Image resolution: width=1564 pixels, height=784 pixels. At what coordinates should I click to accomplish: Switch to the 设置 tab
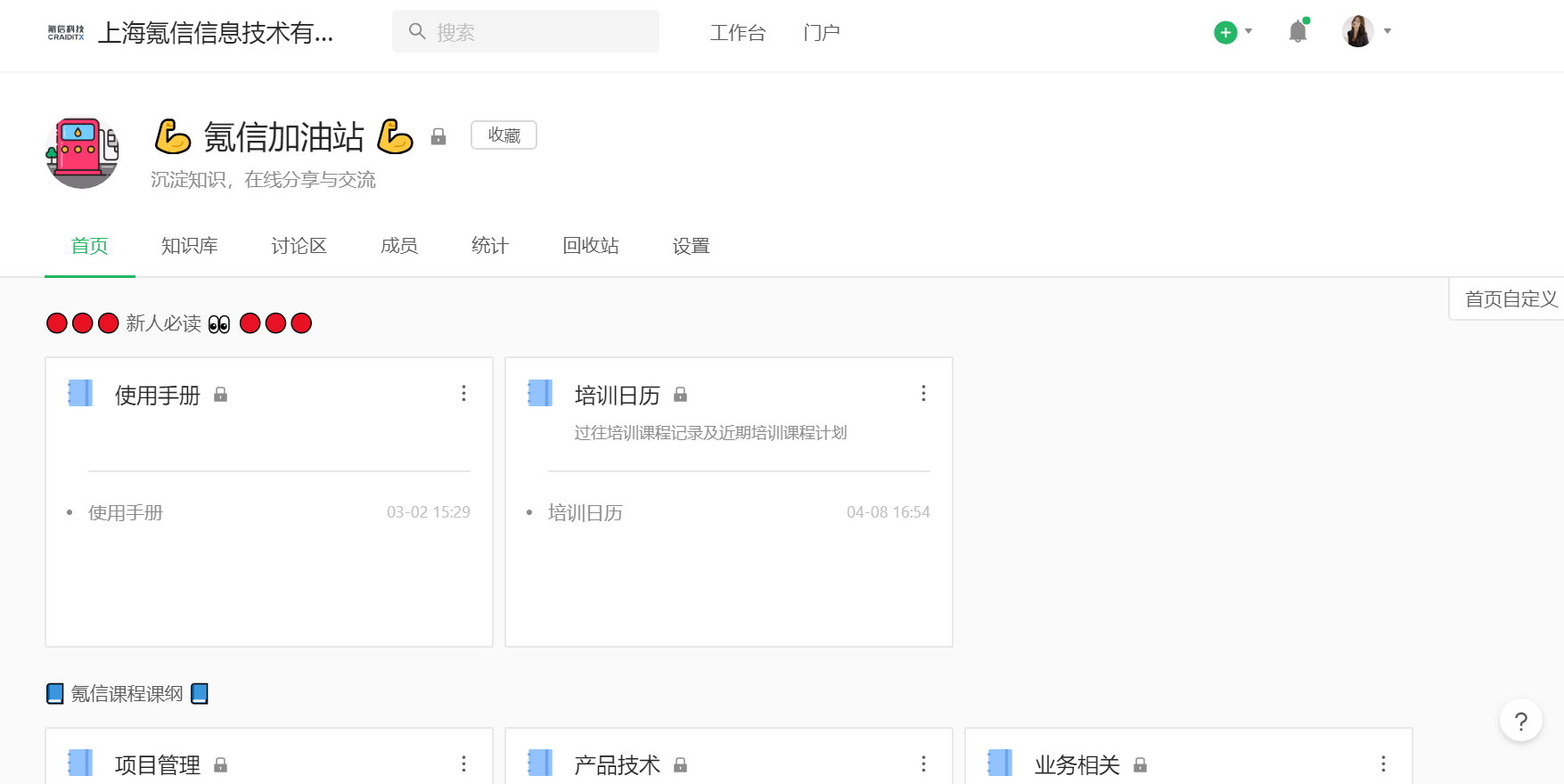pyautogui.click(x=692, y=246)
